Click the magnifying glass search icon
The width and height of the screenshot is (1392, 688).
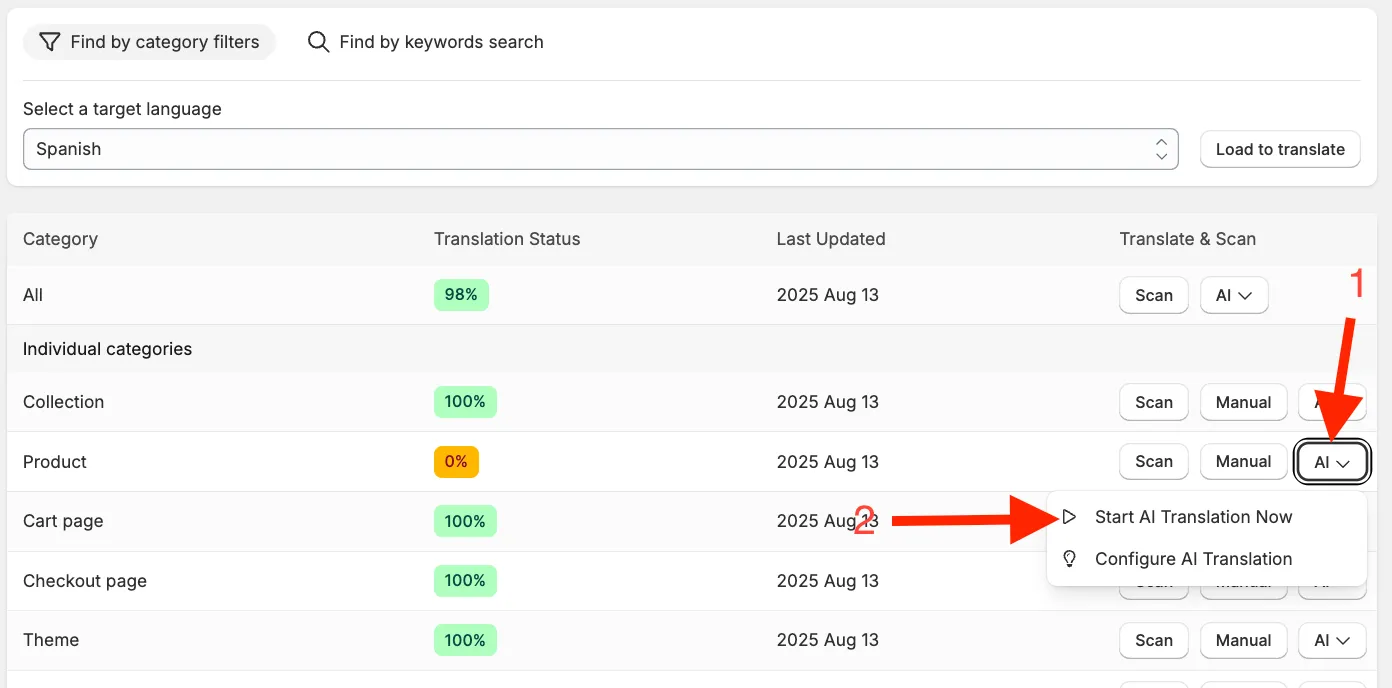pyautogui.click(x=318, y=42)
